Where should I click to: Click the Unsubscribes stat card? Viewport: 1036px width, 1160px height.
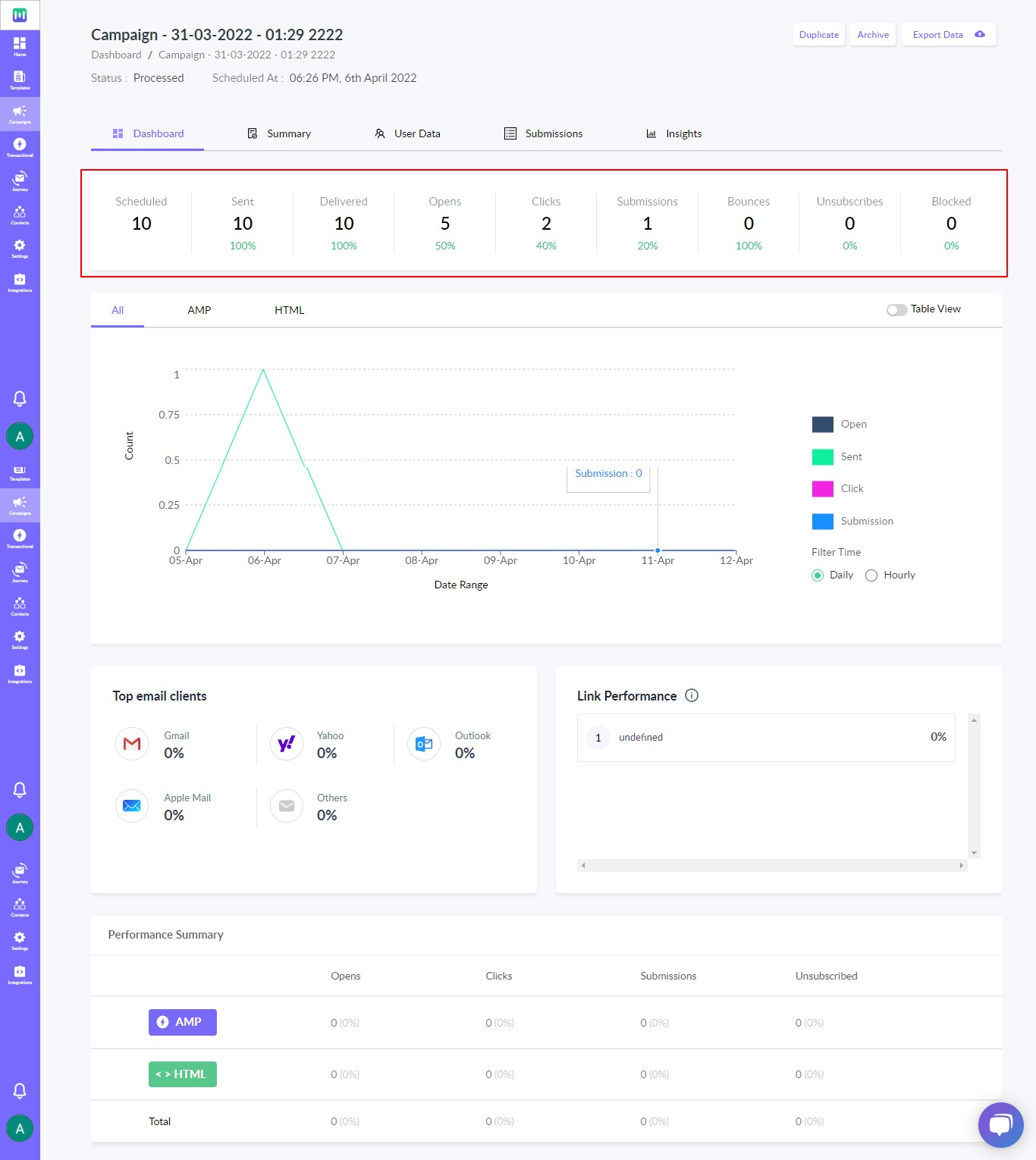pyautogui.click(x=850, y=223)
